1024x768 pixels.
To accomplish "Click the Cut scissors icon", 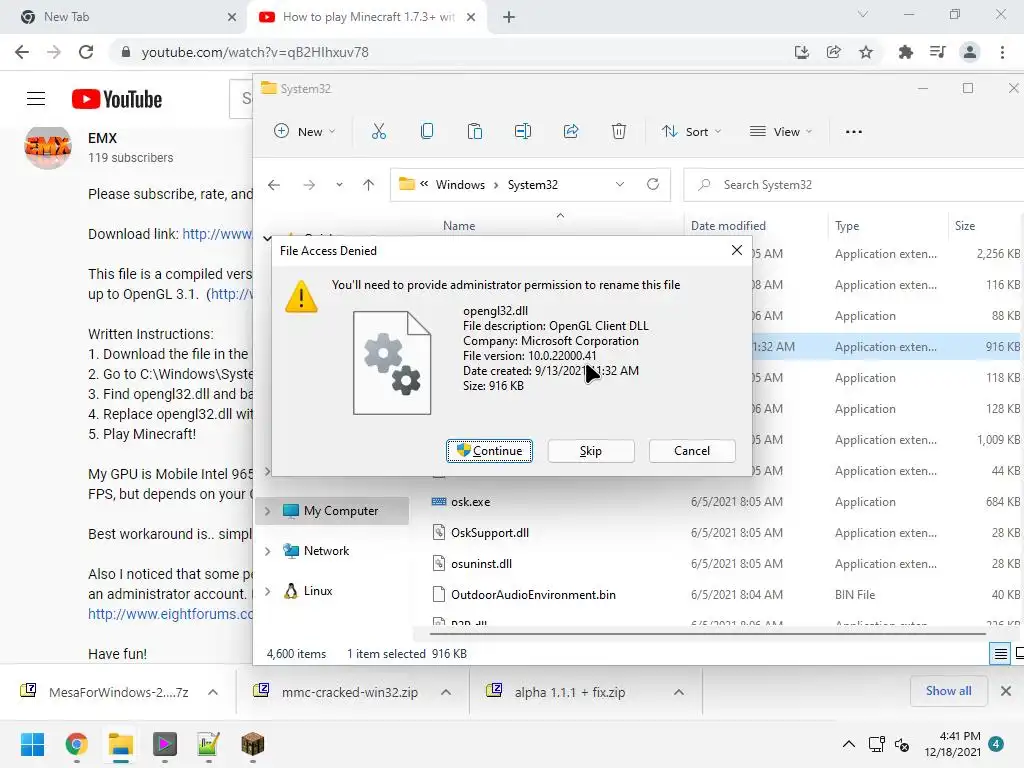I will [379, 131].
